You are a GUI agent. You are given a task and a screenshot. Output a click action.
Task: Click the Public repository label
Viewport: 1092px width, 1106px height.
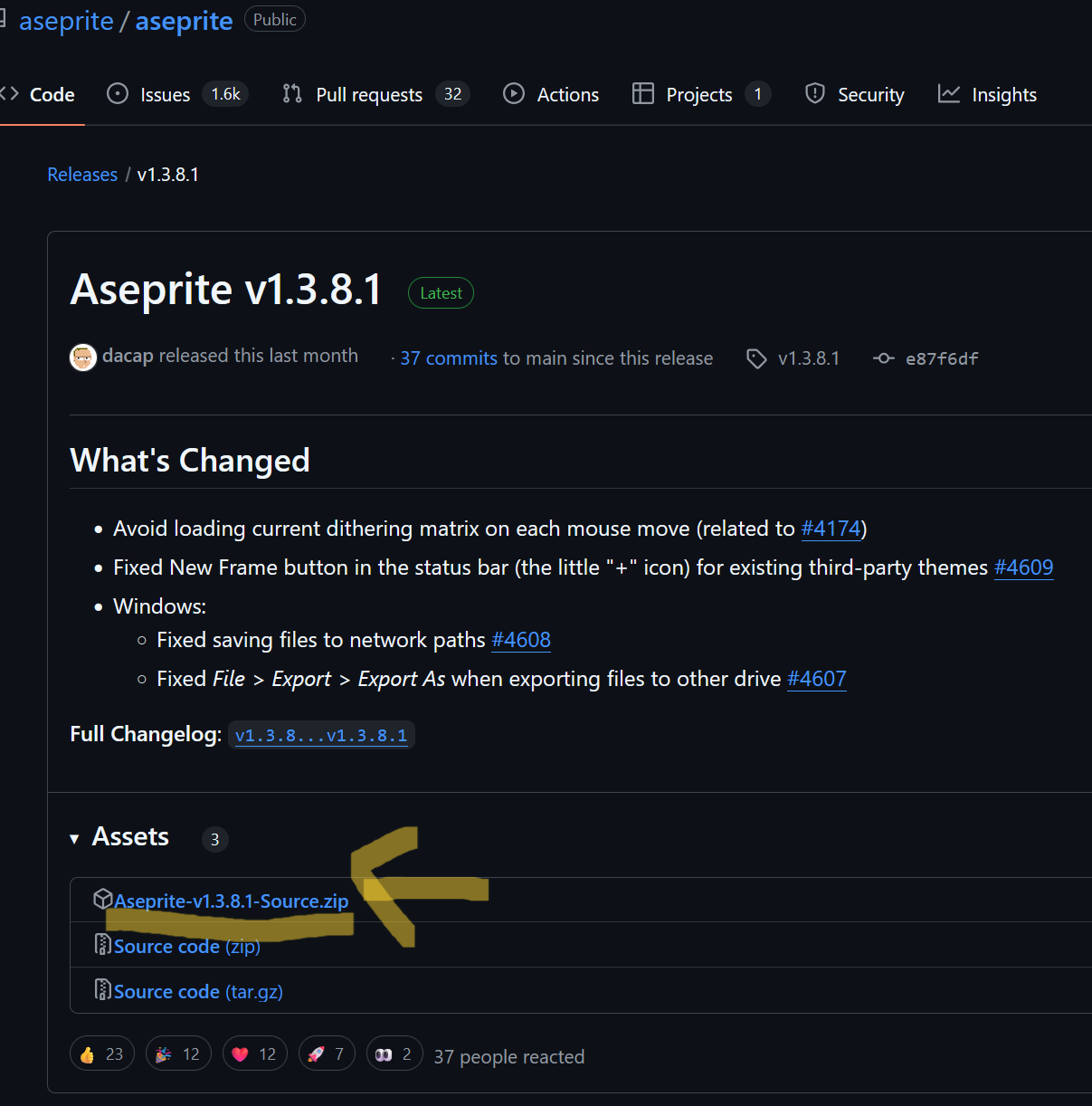275,19
